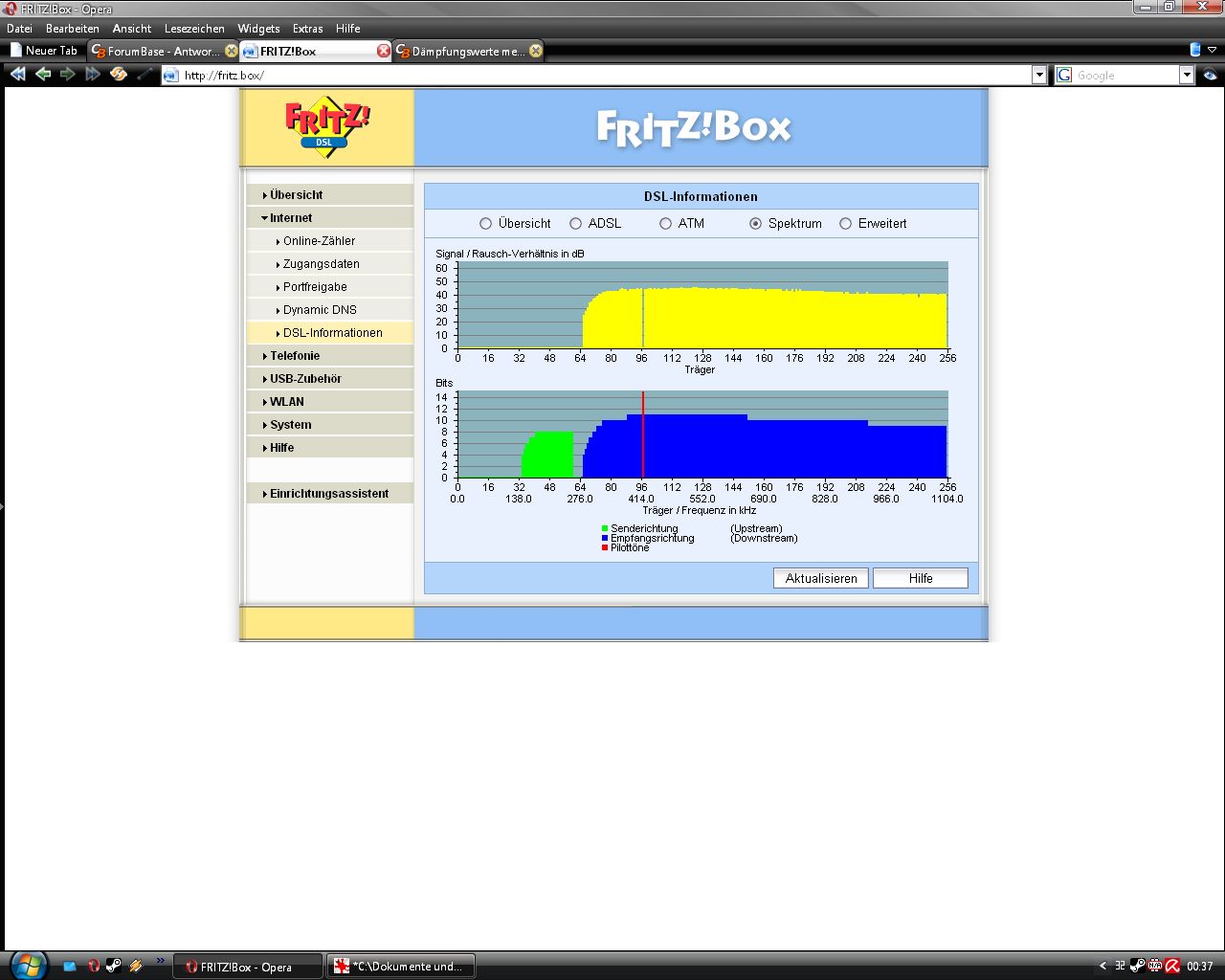Viewport: 1225px width, 980px height.
Task: Click the orange quick launch icon
Action: coord(136,967)
